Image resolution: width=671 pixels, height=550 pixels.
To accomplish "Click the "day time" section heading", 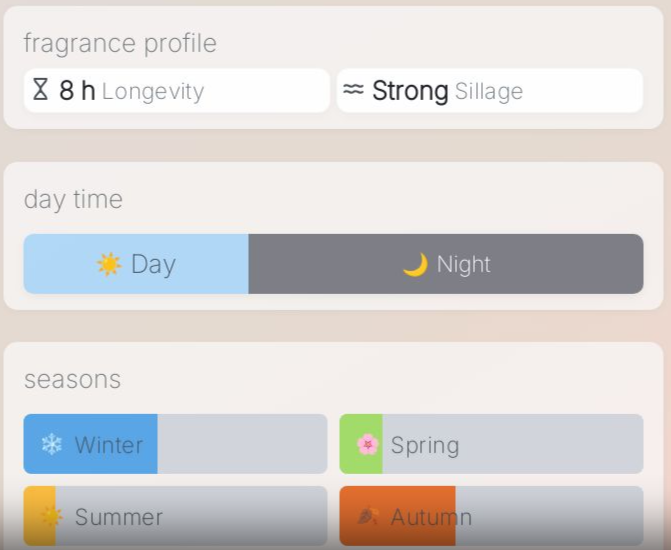I will 73,199.
